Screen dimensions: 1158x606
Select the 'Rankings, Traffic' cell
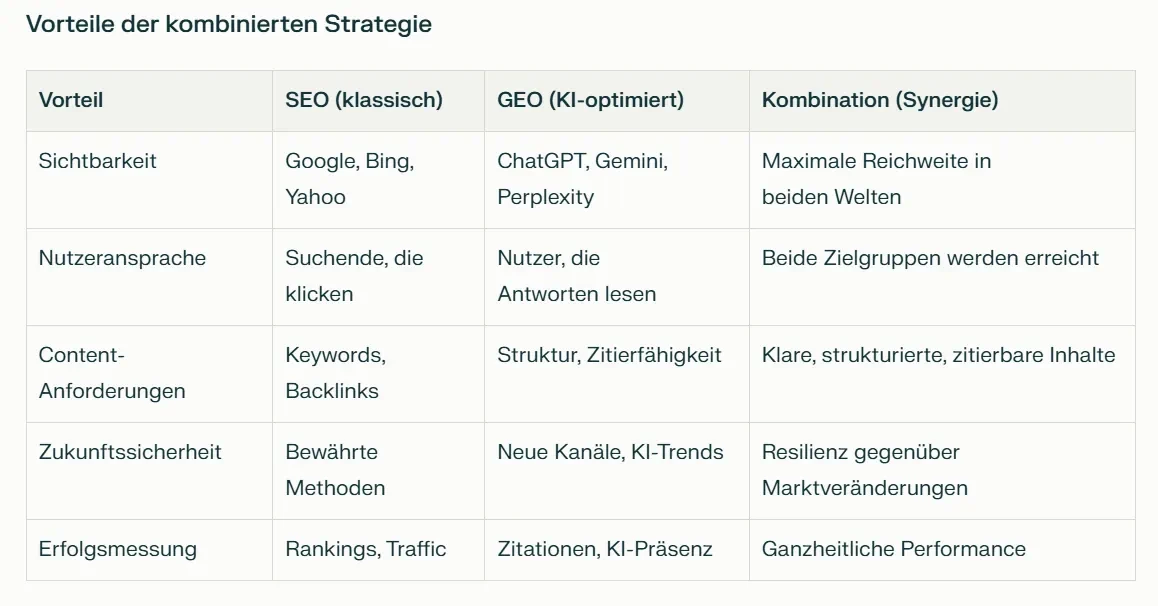point(366,549)
